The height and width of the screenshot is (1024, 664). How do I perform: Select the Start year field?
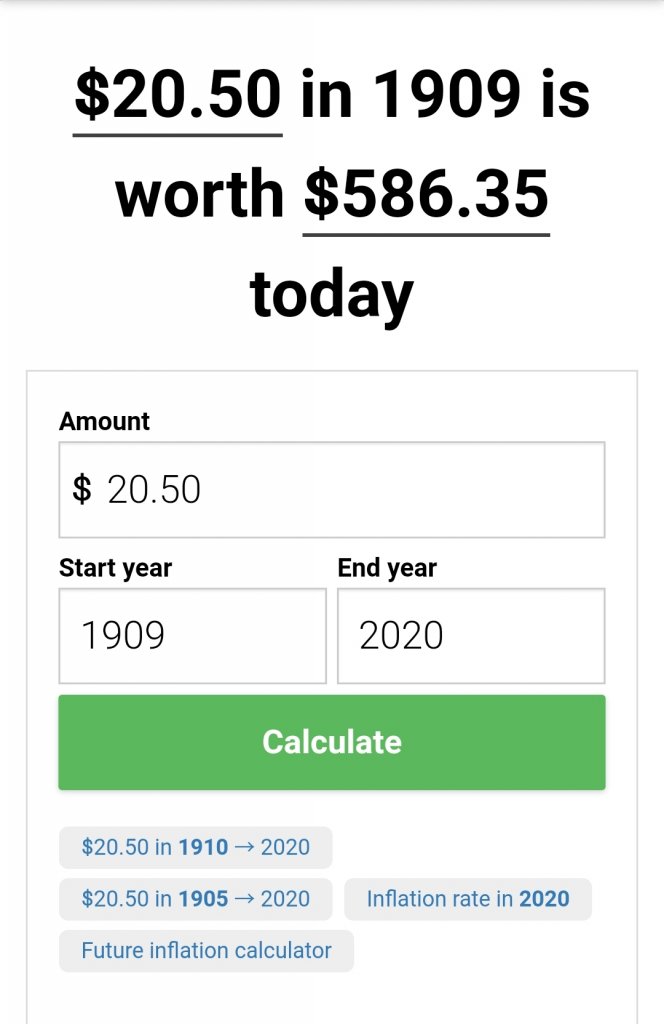192,636
